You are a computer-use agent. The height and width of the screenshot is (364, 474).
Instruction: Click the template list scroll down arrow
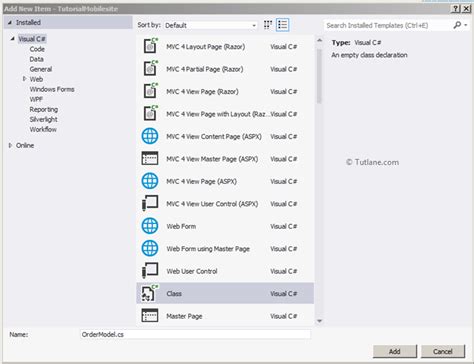pos(319,321)
